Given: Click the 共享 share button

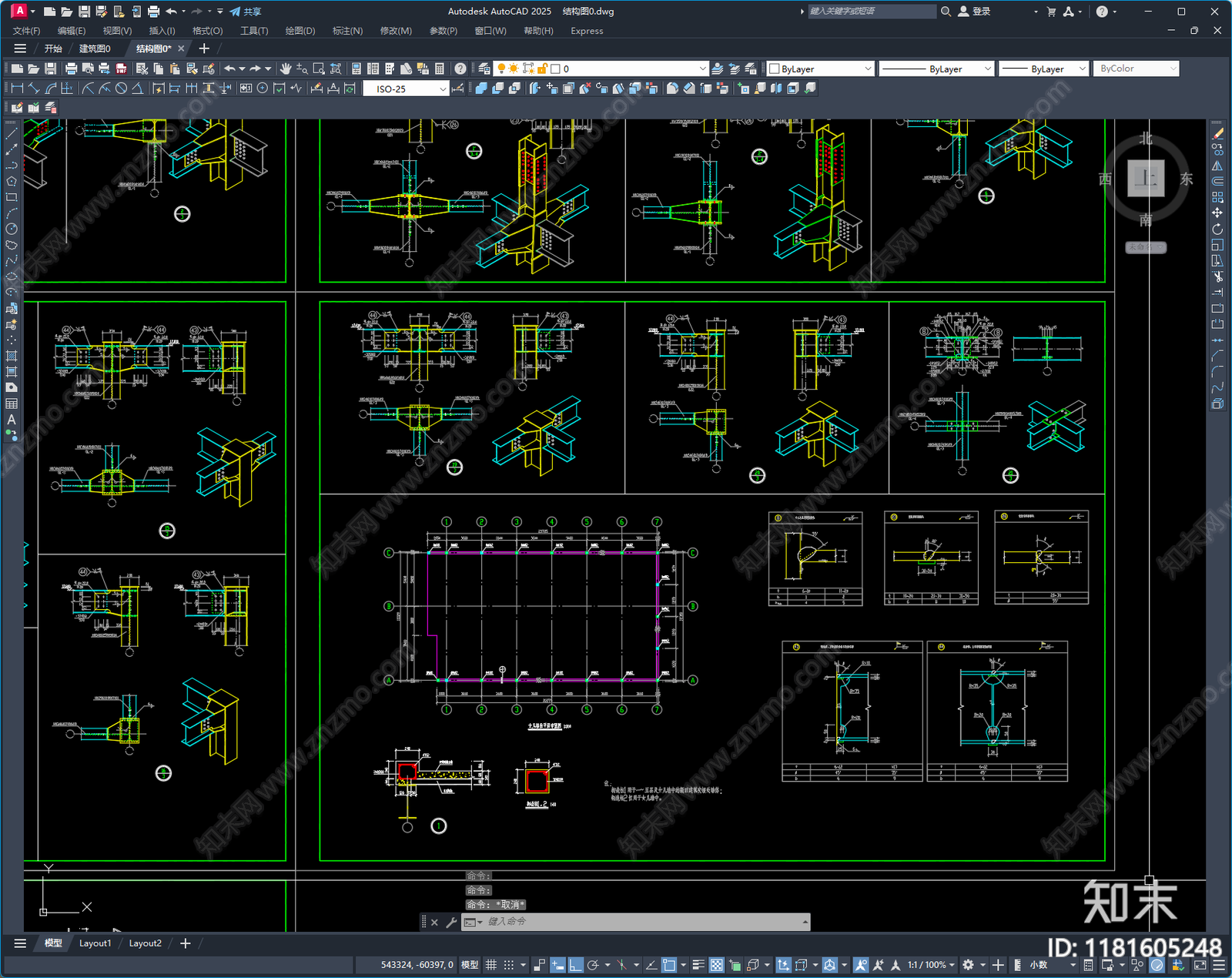Looking at the screenshot, I should coord(246,12).
